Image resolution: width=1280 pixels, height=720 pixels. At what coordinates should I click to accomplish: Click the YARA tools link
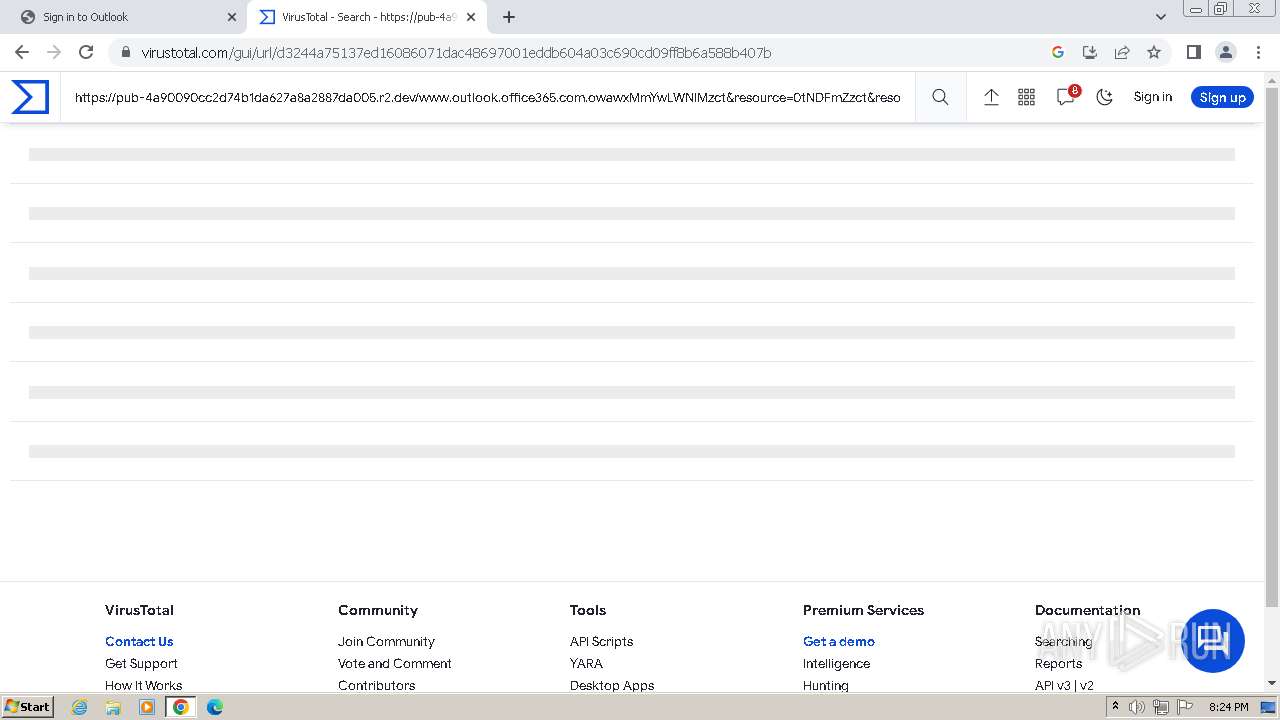pos(586,663)
